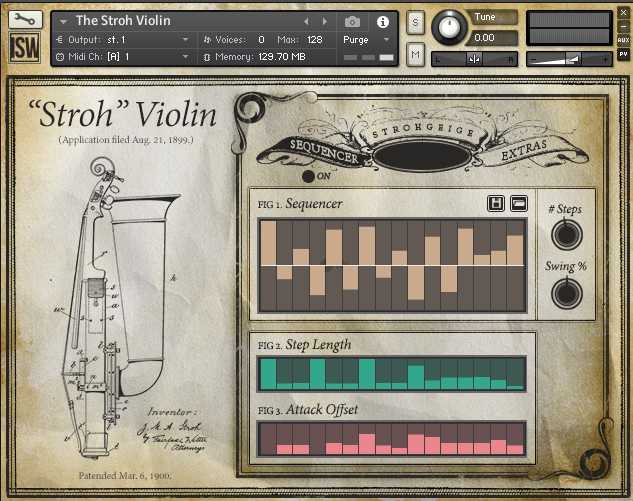Solo the instrument with S button
Viewport: 633px width, 501px height.
pyautogui.click(x=415, y=22)
